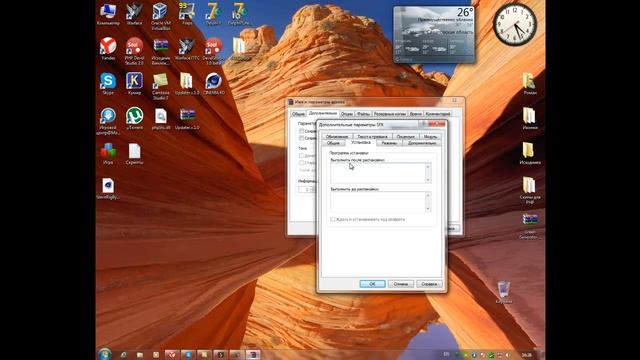This screenshot has height=360, width=640.
Task: Open the Игровой центр@Mail desktop icon
Action: (108, 121)
